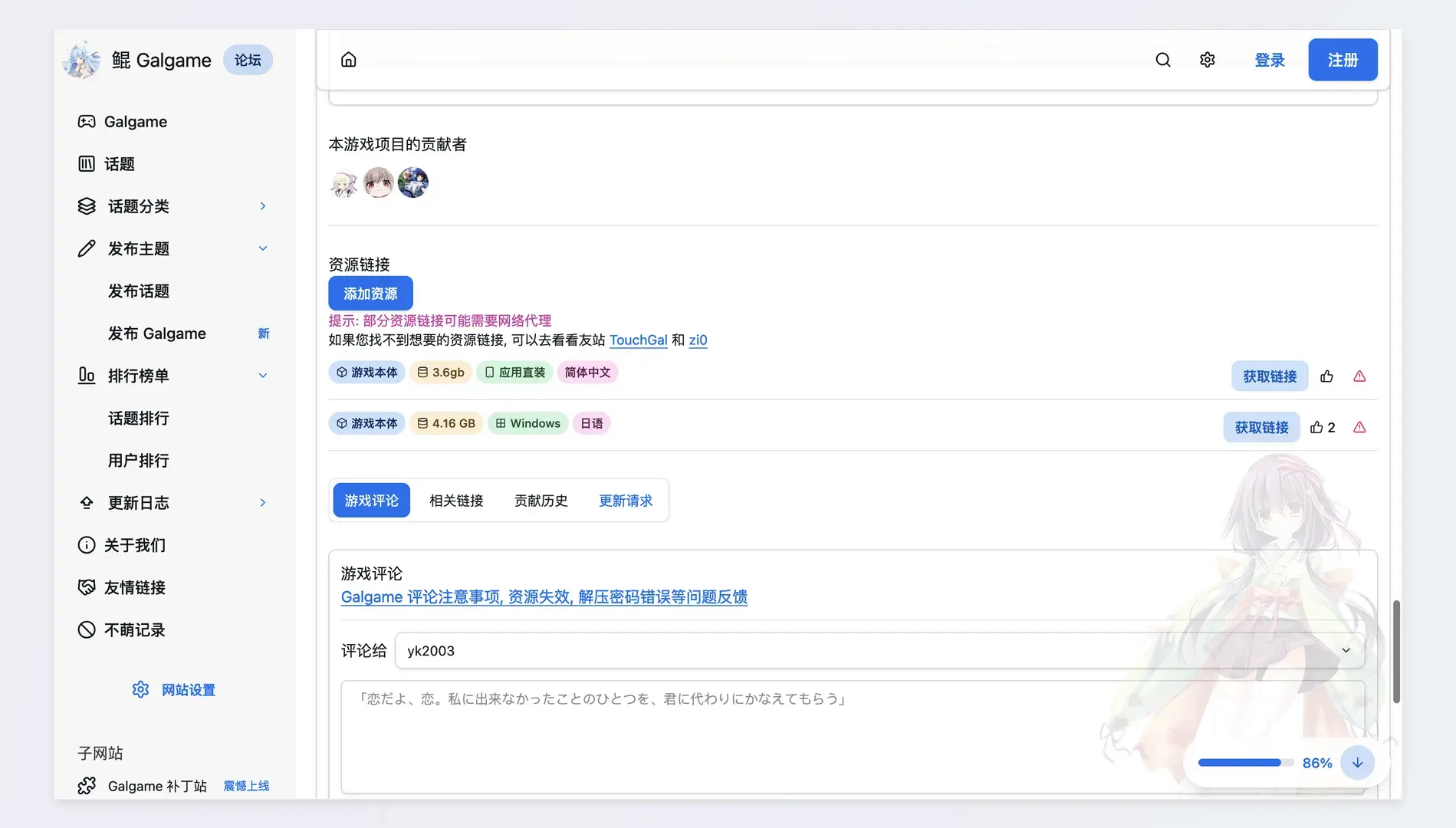Click the 应用直装 tag

514,373
